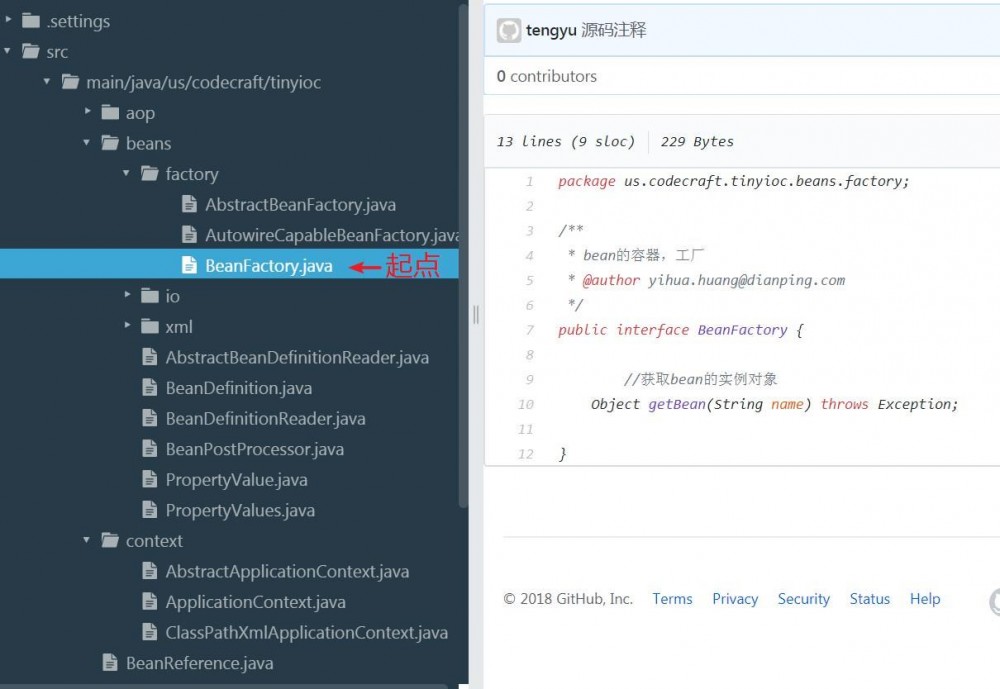Open the 源码注释 commit message

[614, 30]
